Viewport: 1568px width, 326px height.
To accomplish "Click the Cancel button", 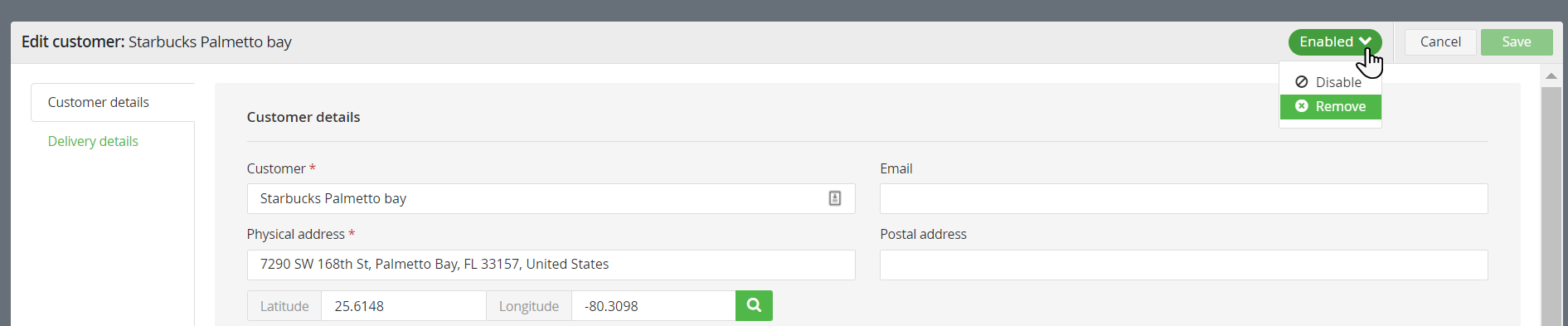I will tap(1440, 41).
